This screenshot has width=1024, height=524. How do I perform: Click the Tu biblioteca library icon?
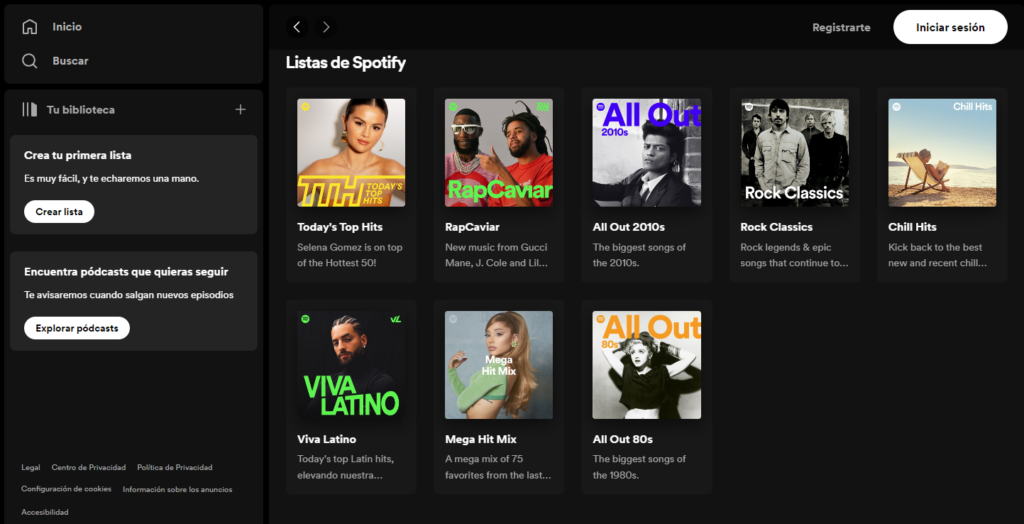pos(29,110)
